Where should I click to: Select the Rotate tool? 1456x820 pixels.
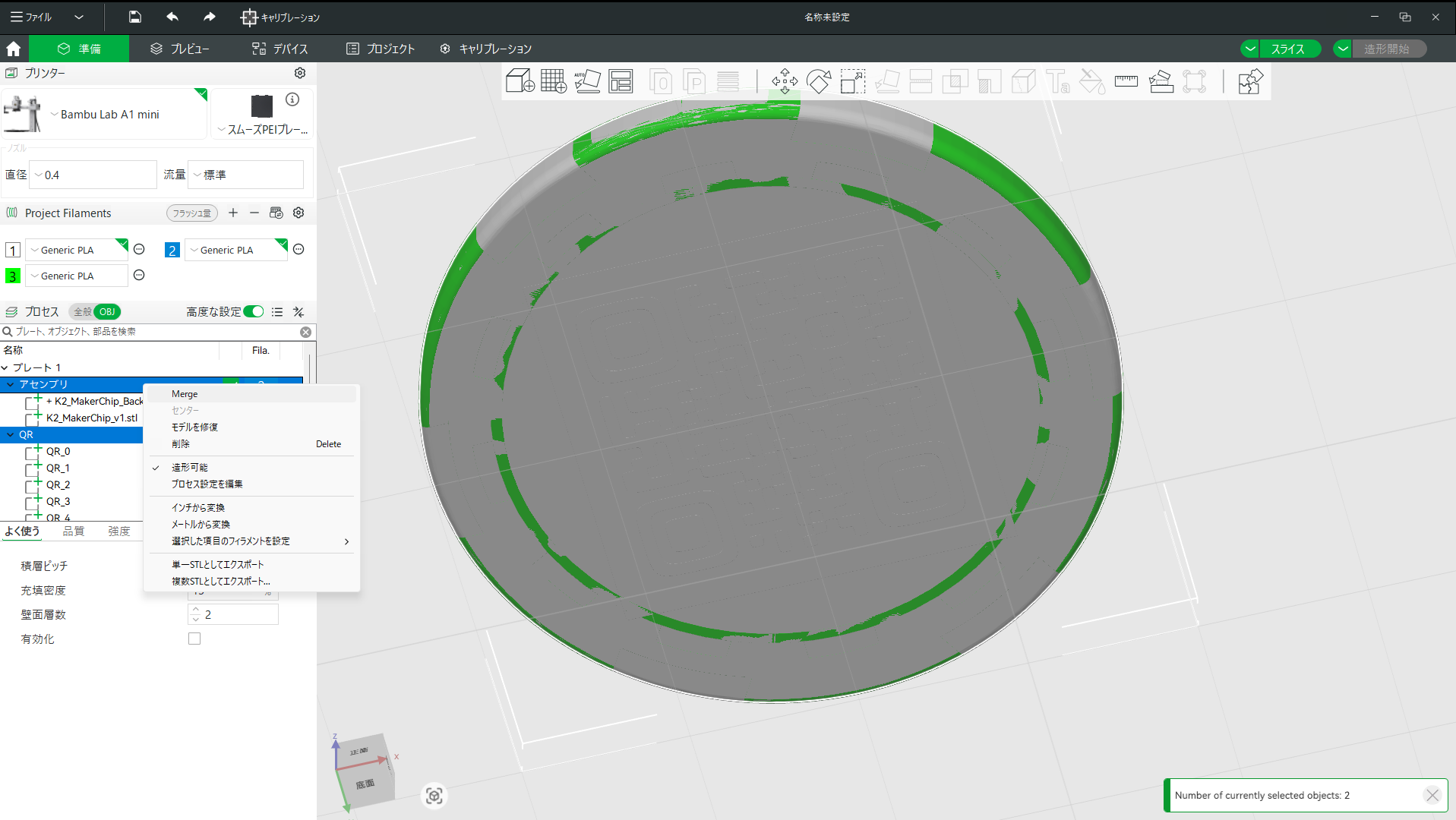click(819, 80)
